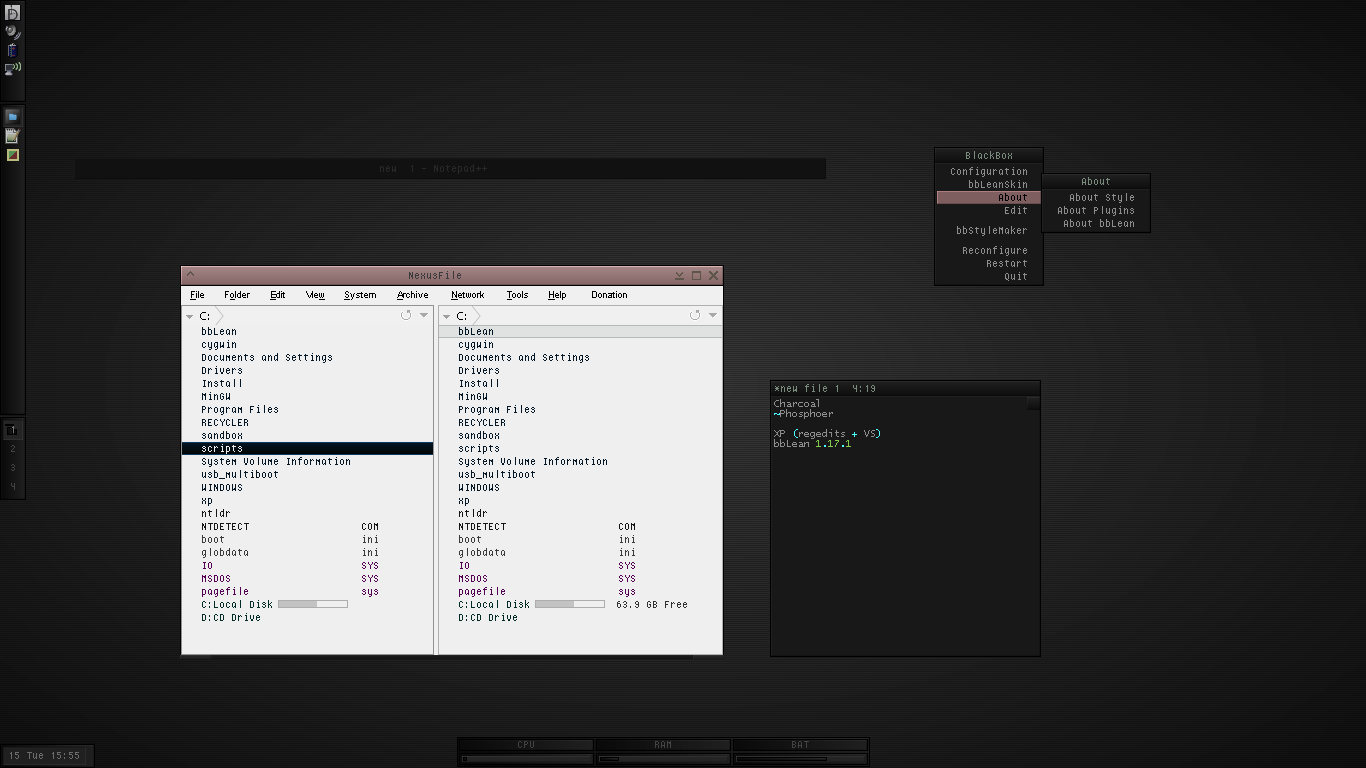This screenshot has height=768, width=1366.
Task: Select NTDETECT file in right pane
Action: point(580,526)
